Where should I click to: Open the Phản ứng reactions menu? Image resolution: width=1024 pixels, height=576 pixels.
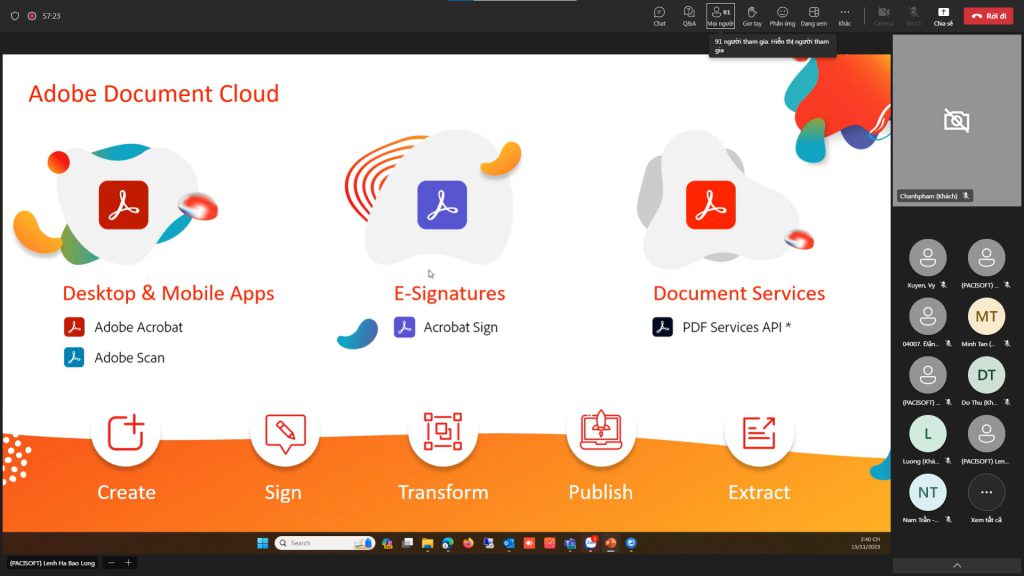pos(782,16)
